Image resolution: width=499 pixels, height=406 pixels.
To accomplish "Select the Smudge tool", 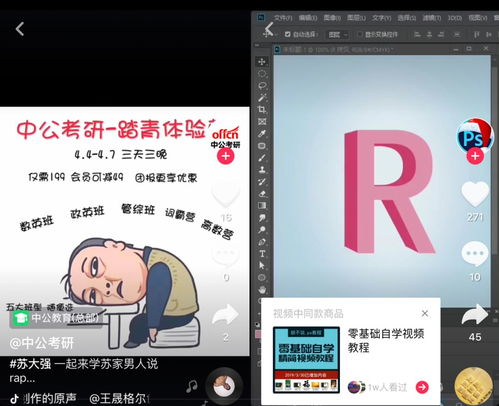I will tap(262, 217).
